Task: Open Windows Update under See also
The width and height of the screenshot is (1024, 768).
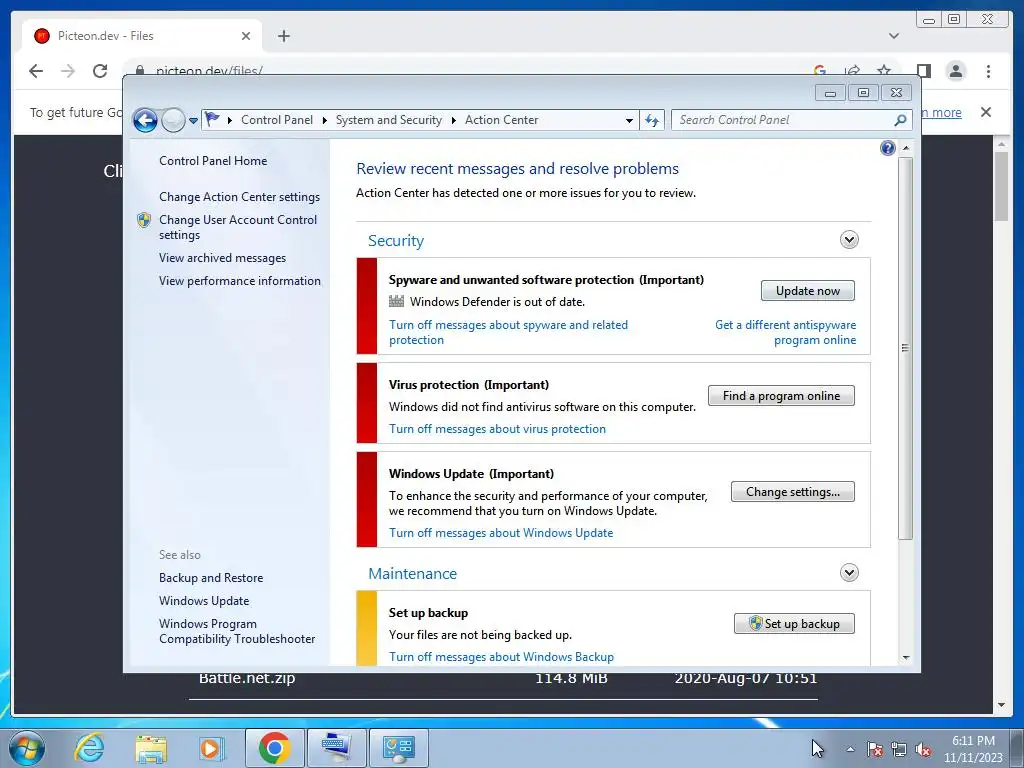Action: click(x=204, y=601)
